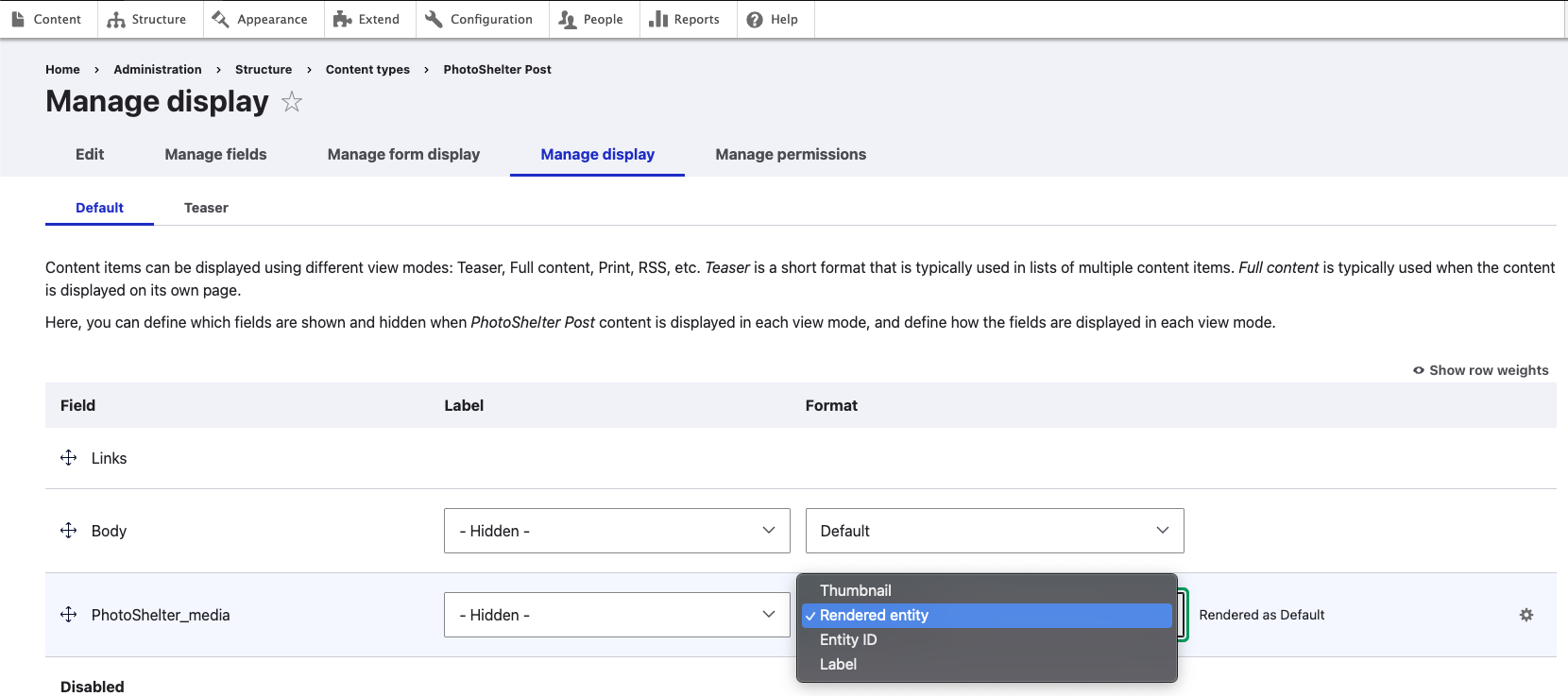Choose Label format option
Screen dimensions: 1568x696
pos(987,664)
